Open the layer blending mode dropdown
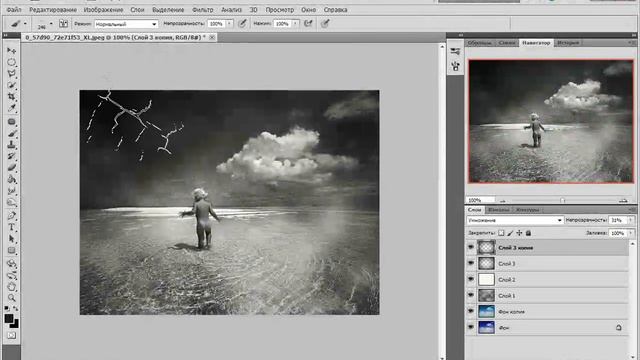Screen dimensions: 640x360 coord(515,220)
